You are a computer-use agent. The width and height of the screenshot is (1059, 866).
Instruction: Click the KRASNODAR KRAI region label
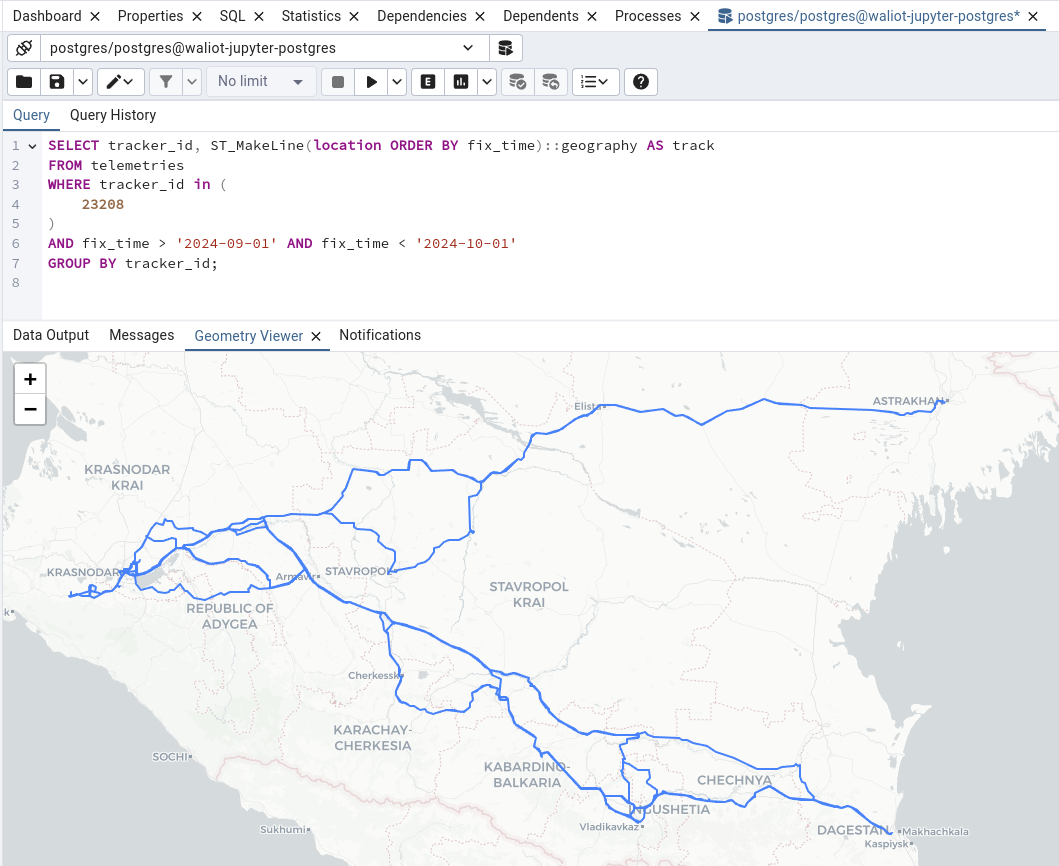127,477
